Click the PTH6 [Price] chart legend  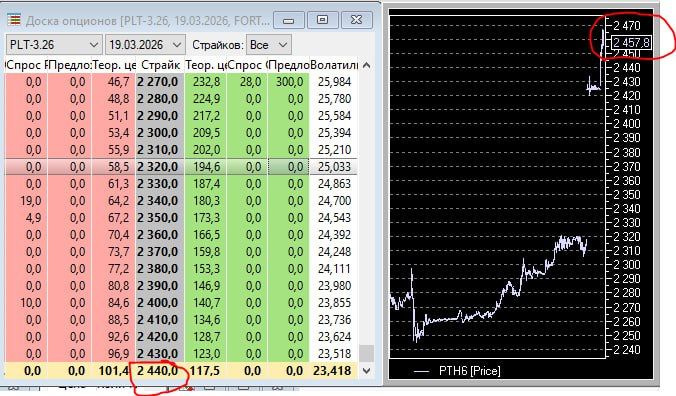point(457,371)
